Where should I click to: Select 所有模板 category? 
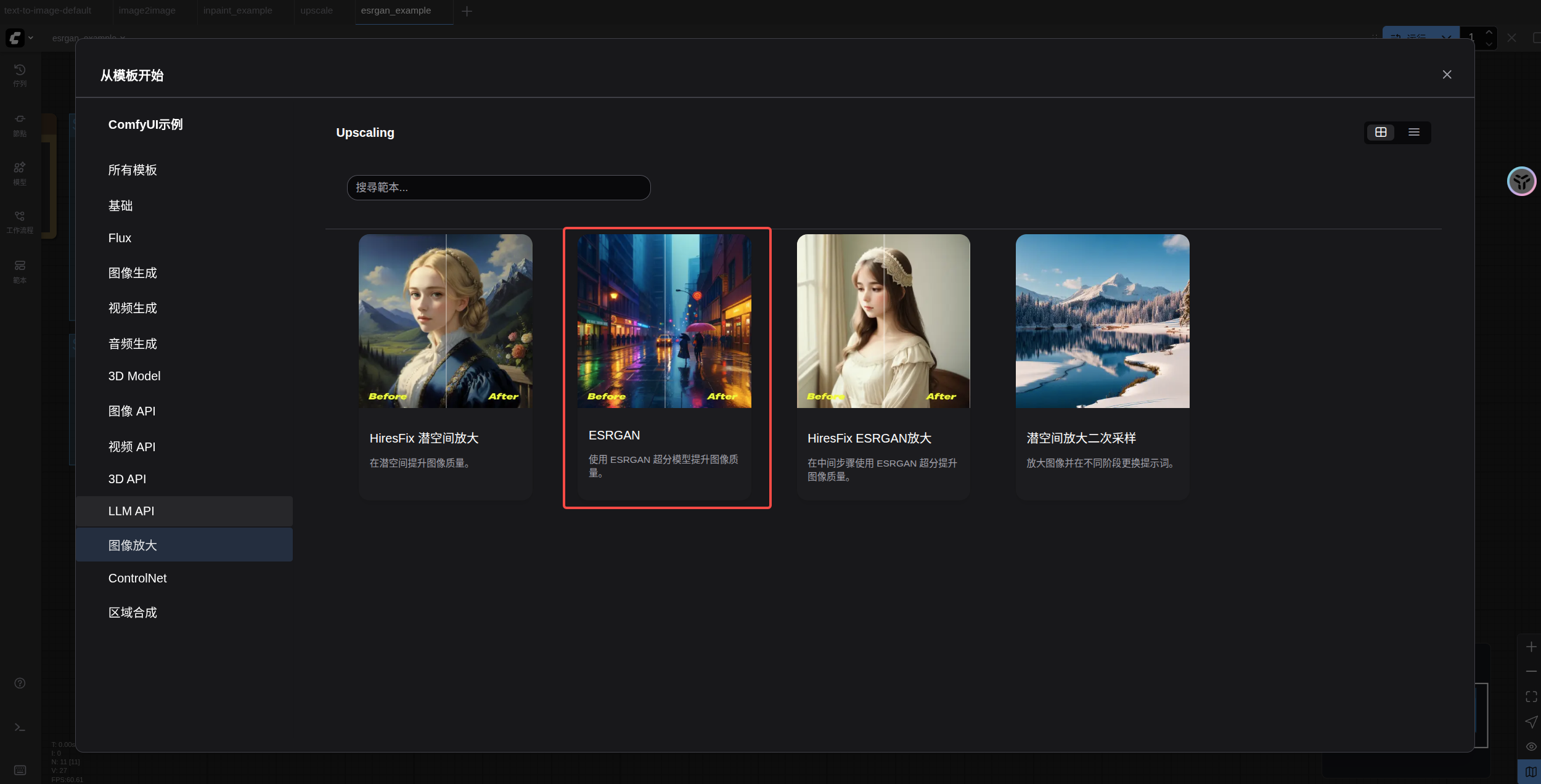pyautogui.click(x=184, y=170)
